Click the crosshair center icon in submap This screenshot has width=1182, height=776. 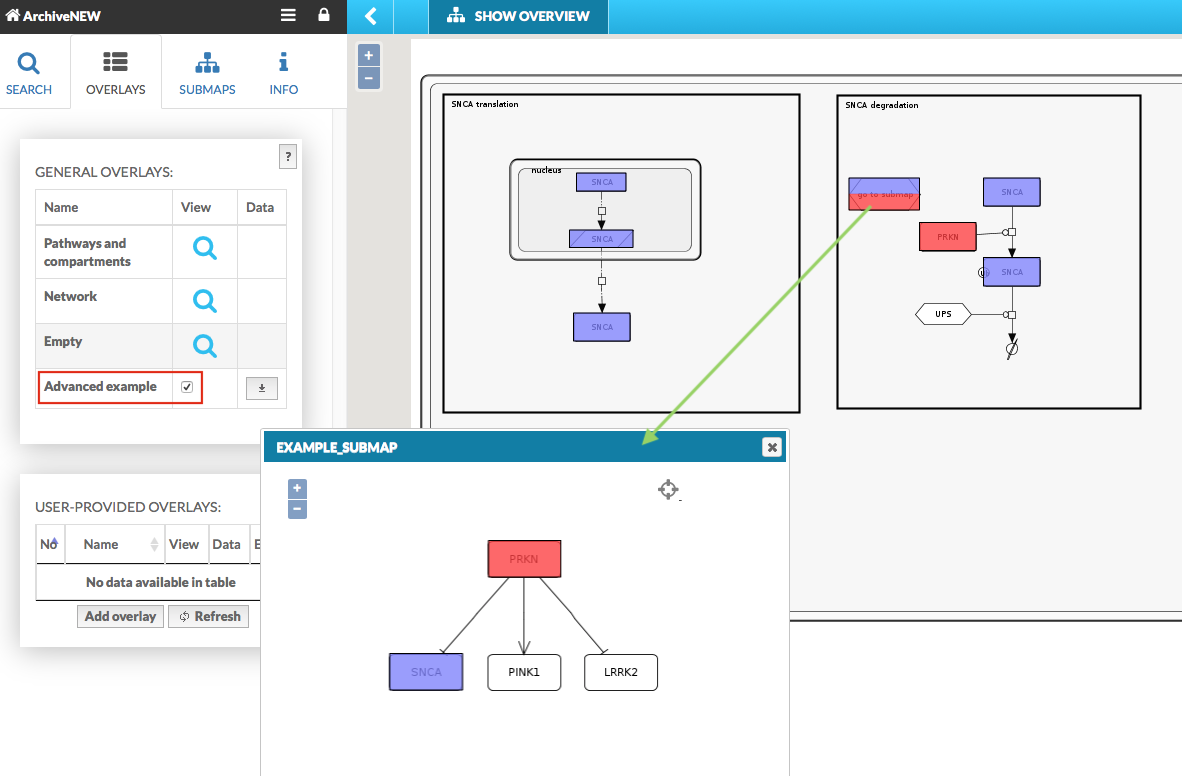click(x=668, y=489)
